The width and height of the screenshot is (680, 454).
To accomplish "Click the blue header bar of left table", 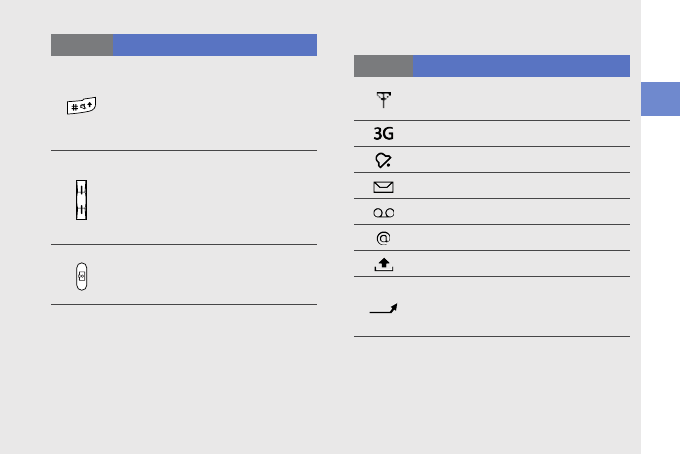I will tap(215, 45).
